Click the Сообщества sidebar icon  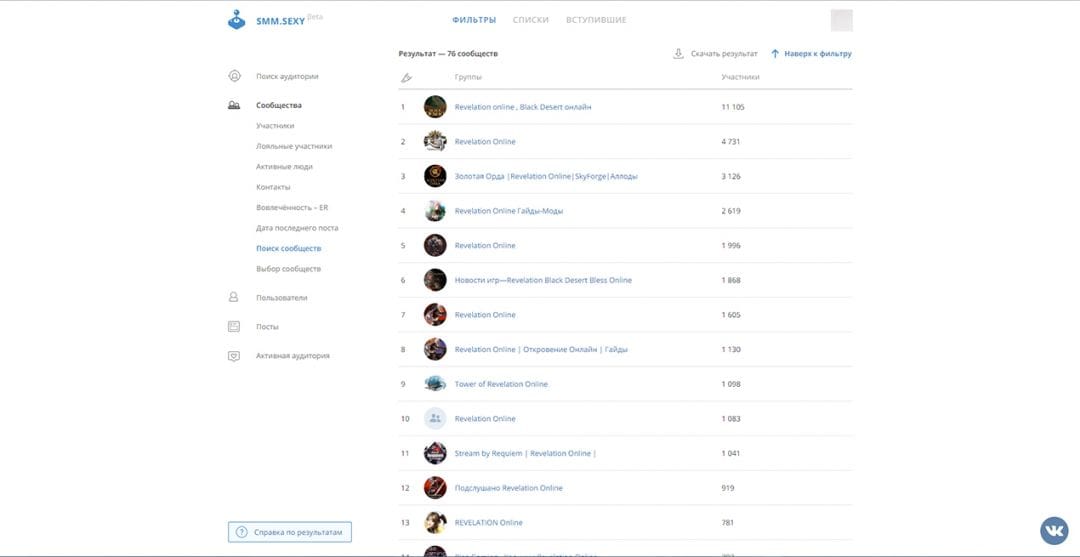[x=234, y=105]
